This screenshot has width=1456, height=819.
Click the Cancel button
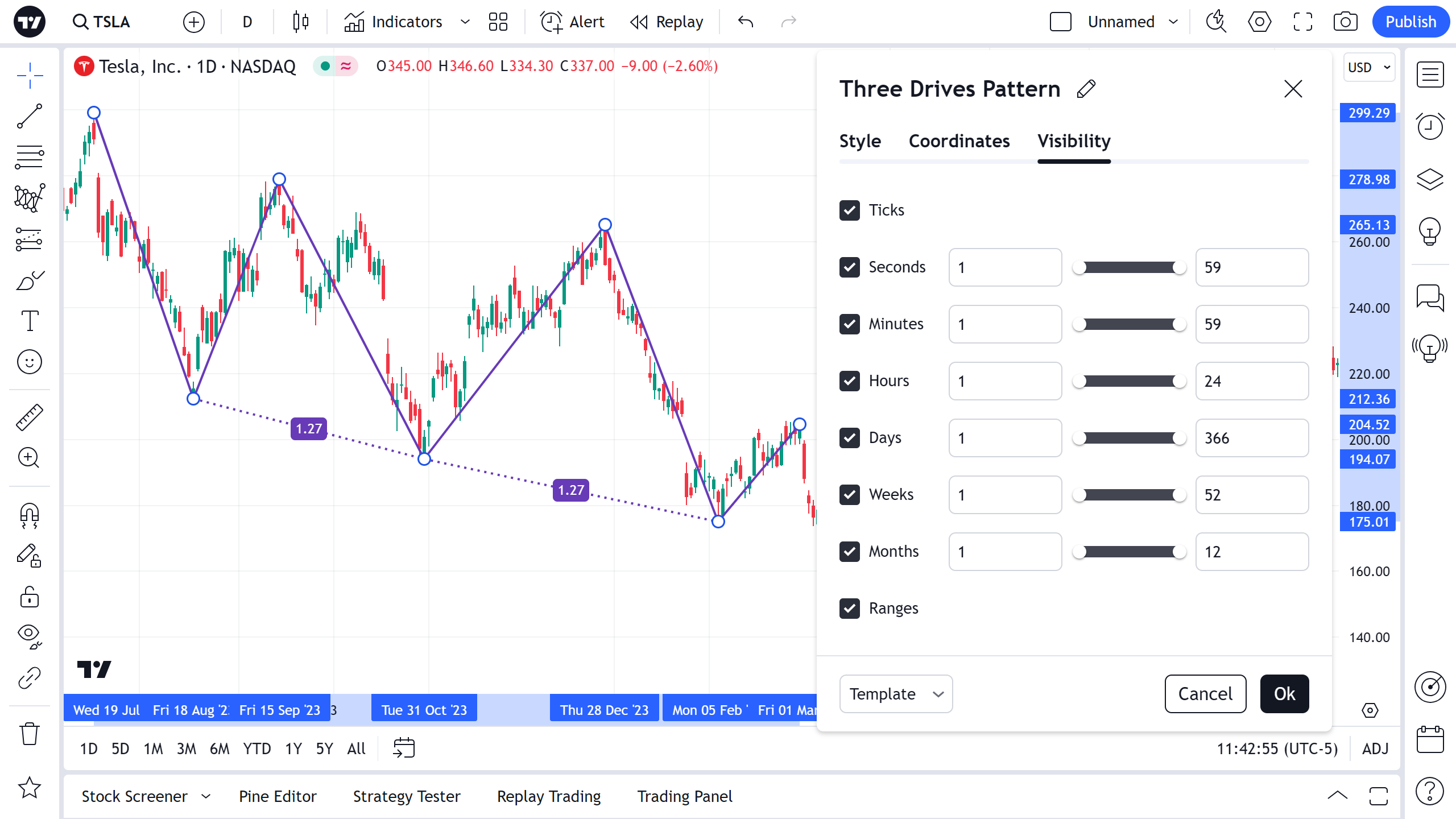(x=1205, y=694)
